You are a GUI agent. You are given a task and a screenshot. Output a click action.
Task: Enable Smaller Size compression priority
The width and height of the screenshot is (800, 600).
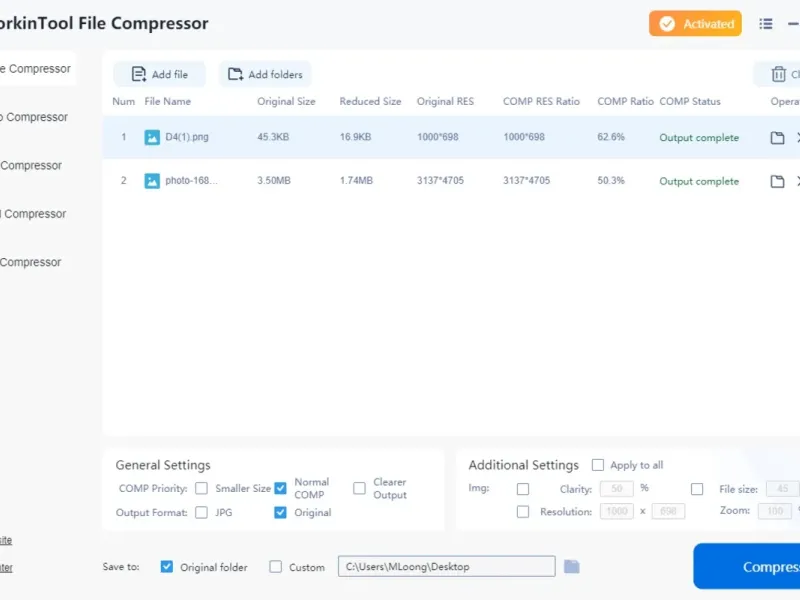click(x=202, y=488)
